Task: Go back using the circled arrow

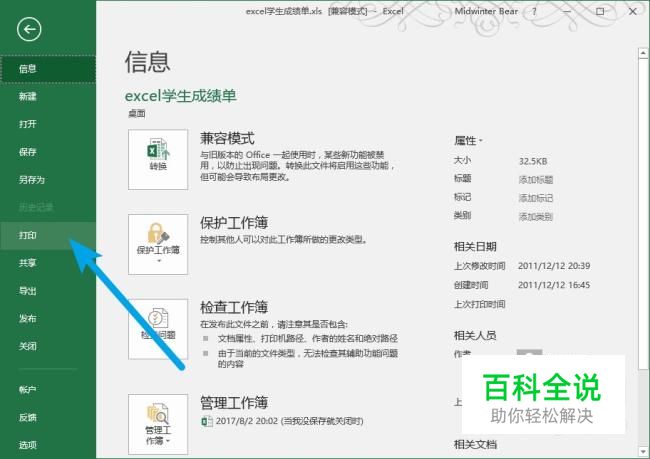Action: click(x=29, y=29)
